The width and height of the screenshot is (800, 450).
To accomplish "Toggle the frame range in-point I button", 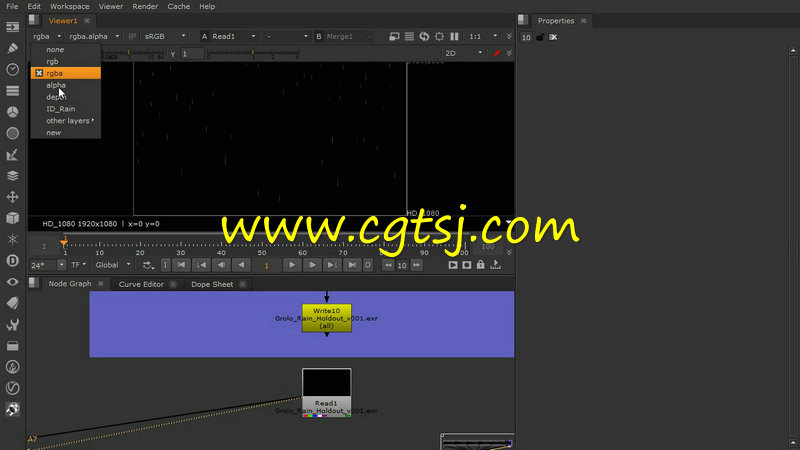I will [165, 265].
